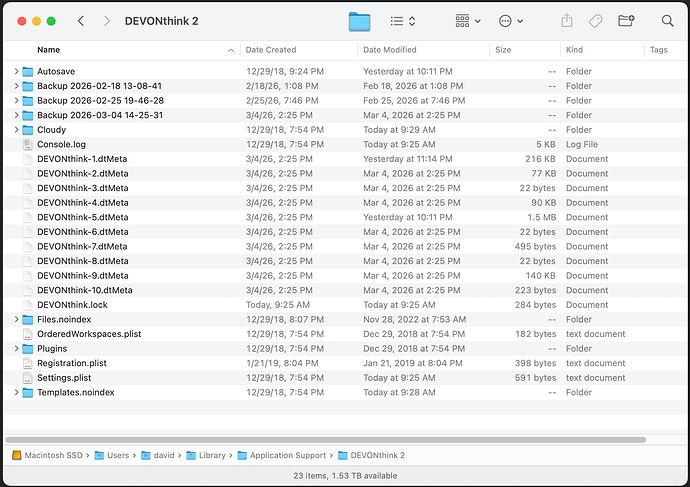The image size is (690, 487).
Task: Select the Plugins folder icon
Action: tap(28, 348)
